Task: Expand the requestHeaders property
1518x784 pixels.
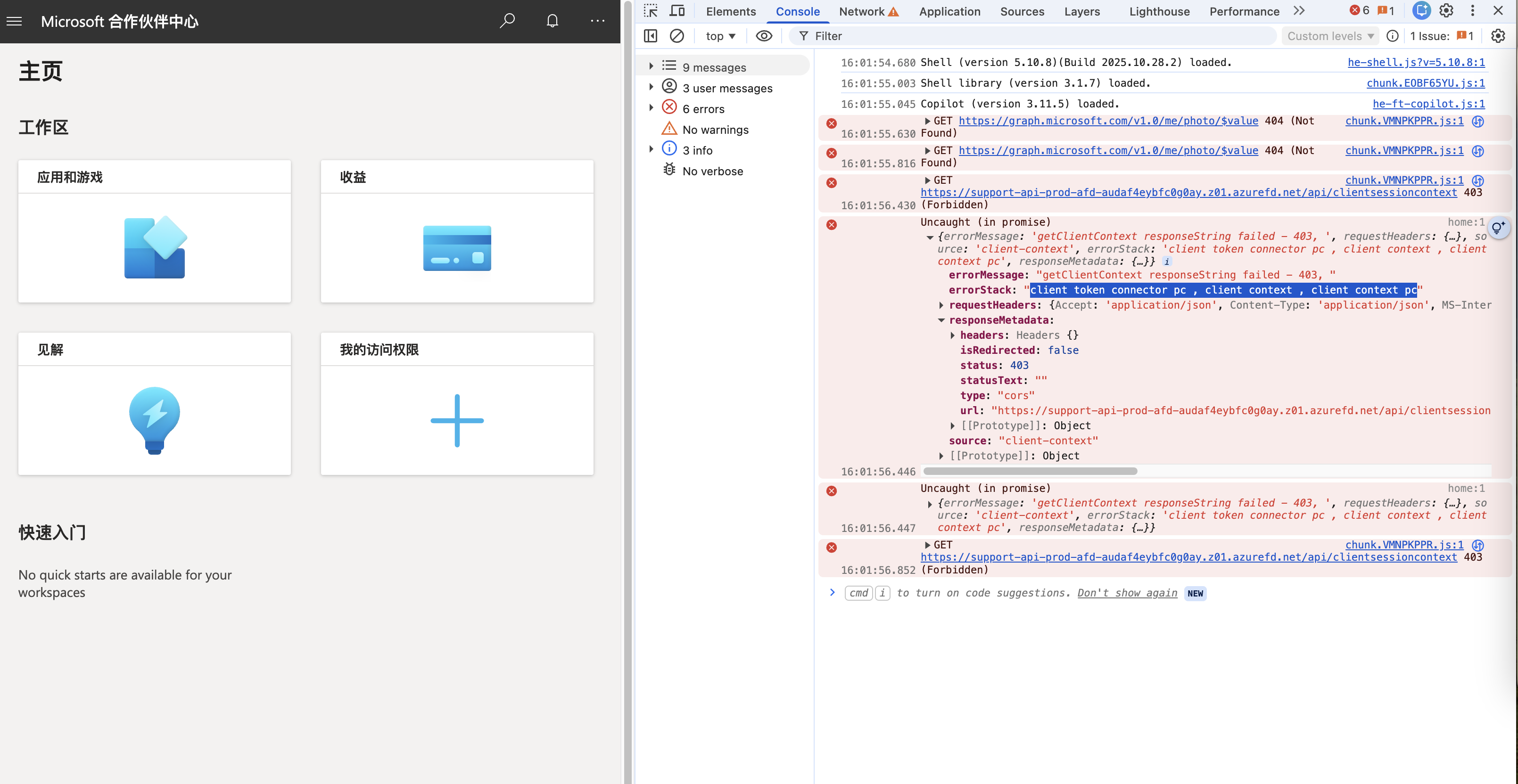Action: point(941,305)
